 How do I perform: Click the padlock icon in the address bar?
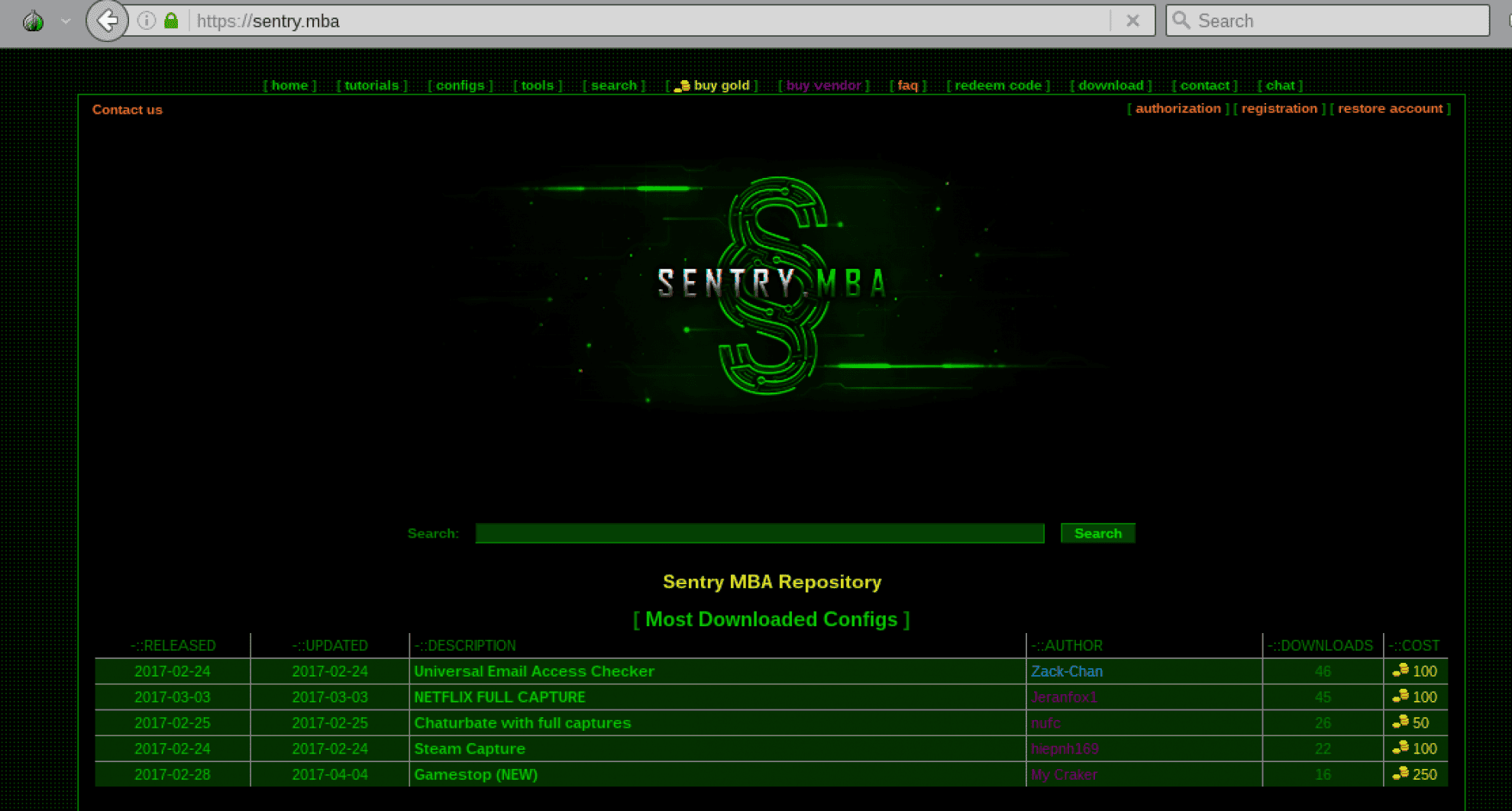171,21
